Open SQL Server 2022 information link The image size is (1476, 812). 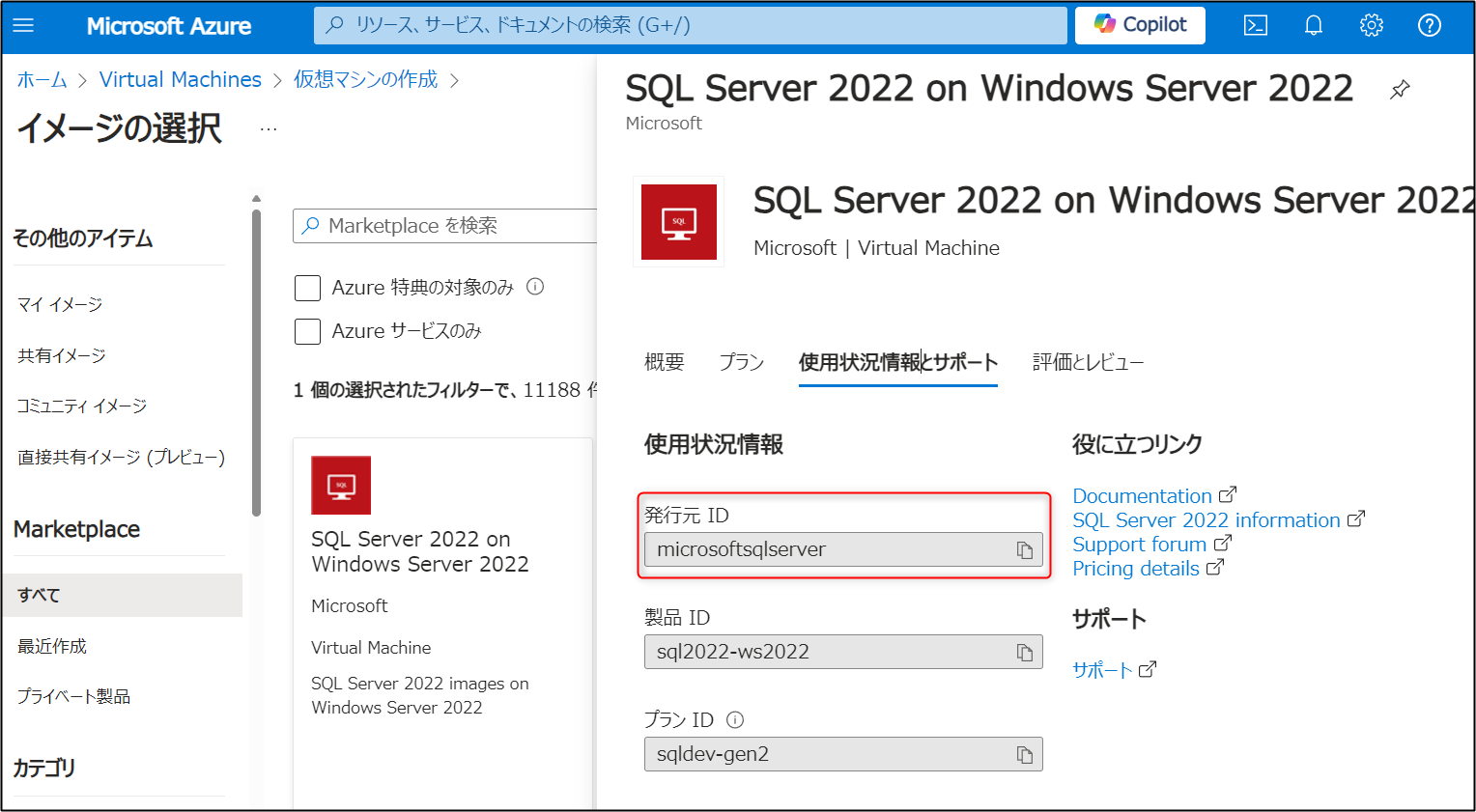tap(1206, 520)
